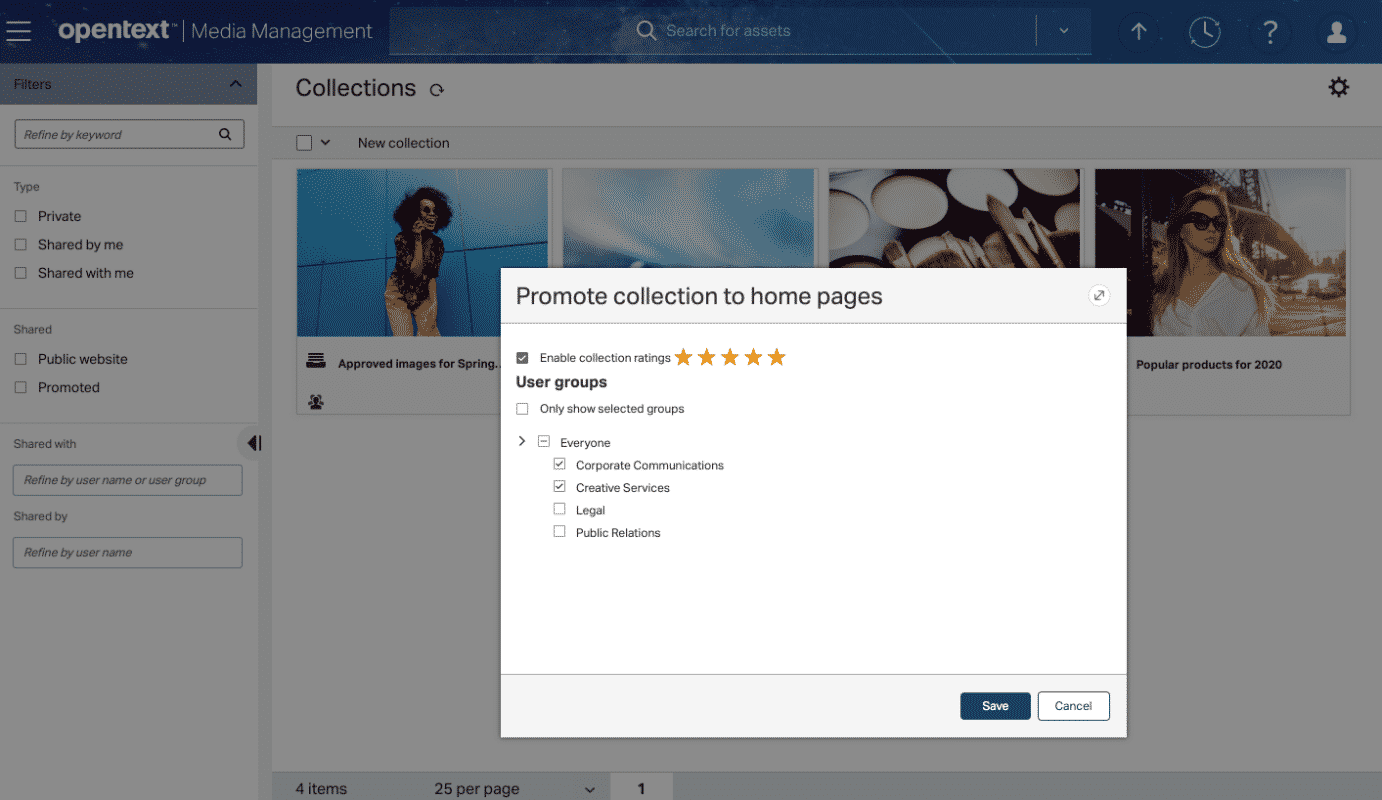Start a New collection

(403, 143)
